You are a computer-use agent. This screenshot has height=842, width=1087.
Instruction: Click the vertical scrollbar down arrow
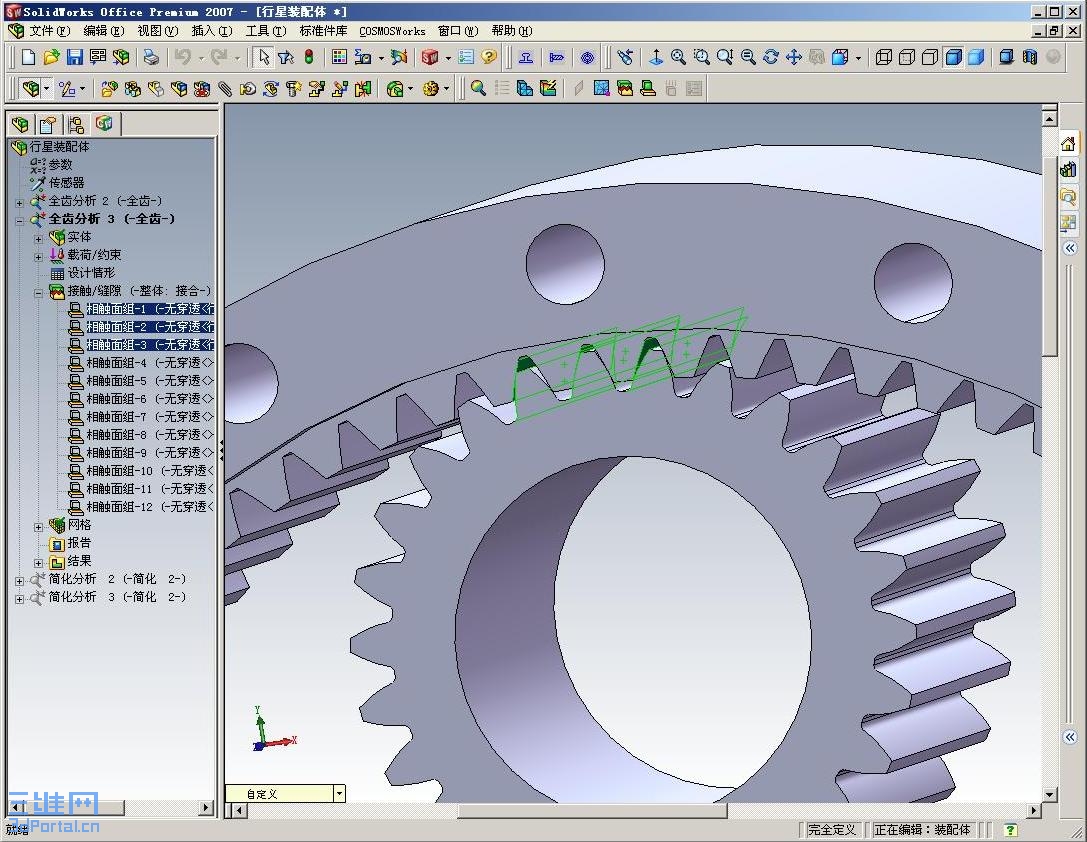[1050, 795]
